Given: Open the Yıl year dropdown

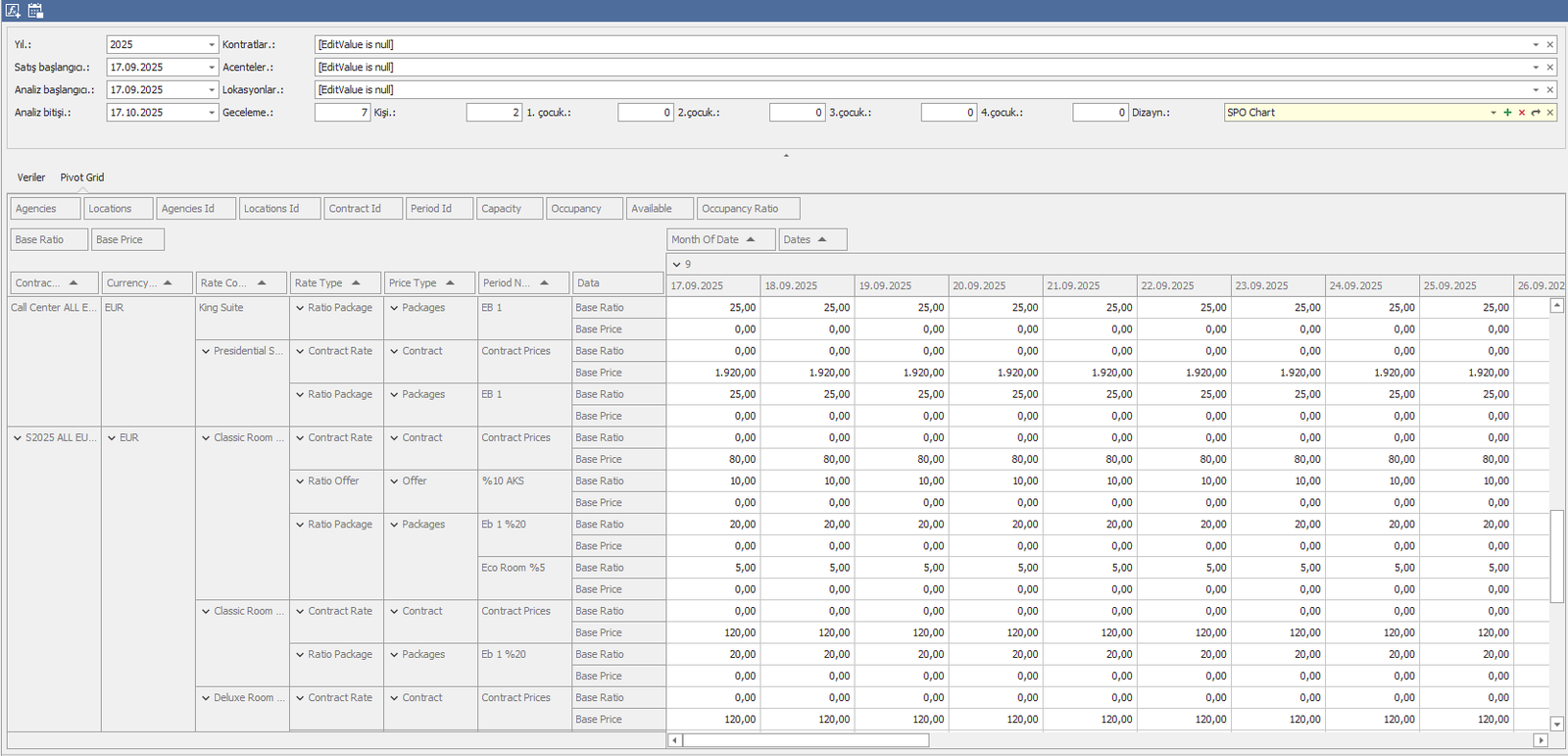Looking at the screenshot, I should (x=212, y=45).
